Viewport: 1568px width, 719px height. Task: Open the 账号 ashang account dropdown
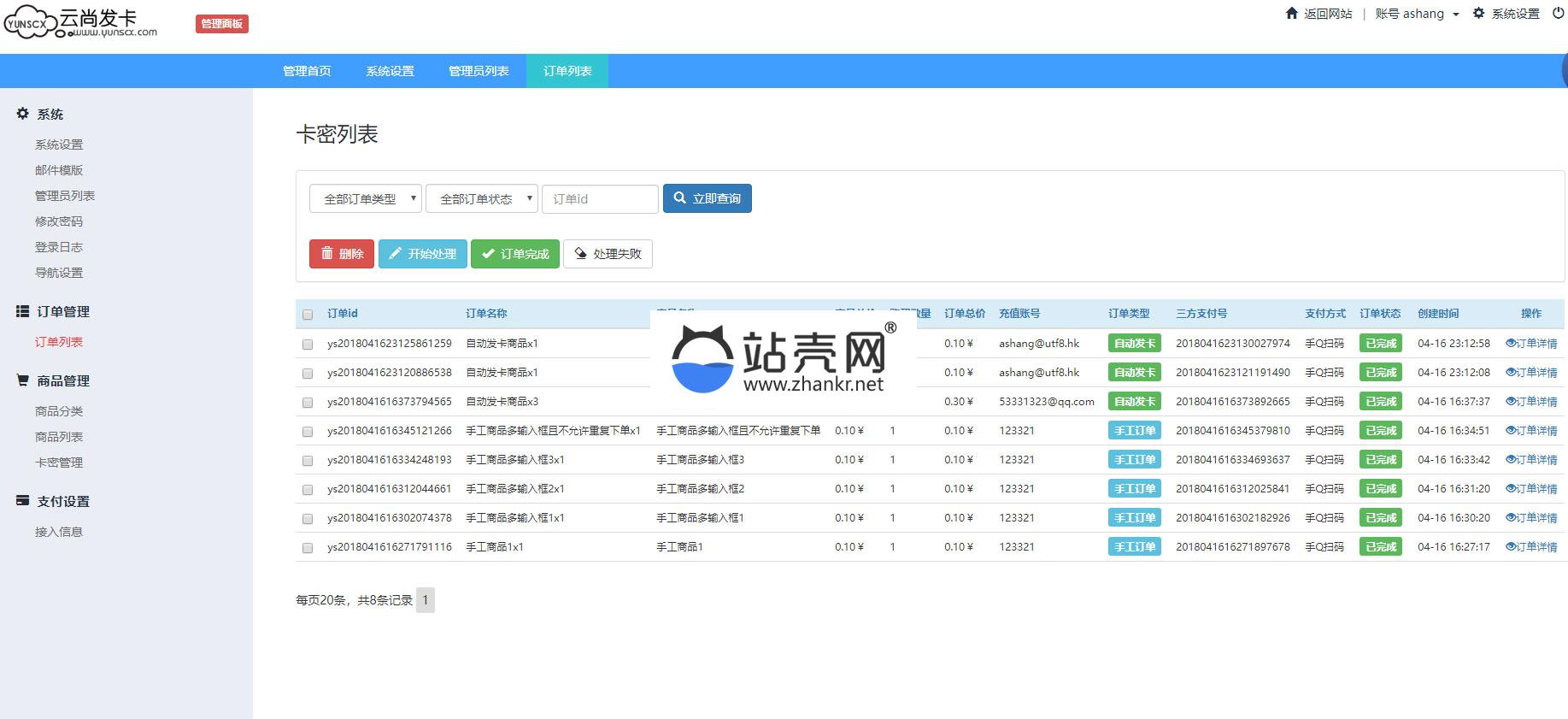[x=1417, y=14]
